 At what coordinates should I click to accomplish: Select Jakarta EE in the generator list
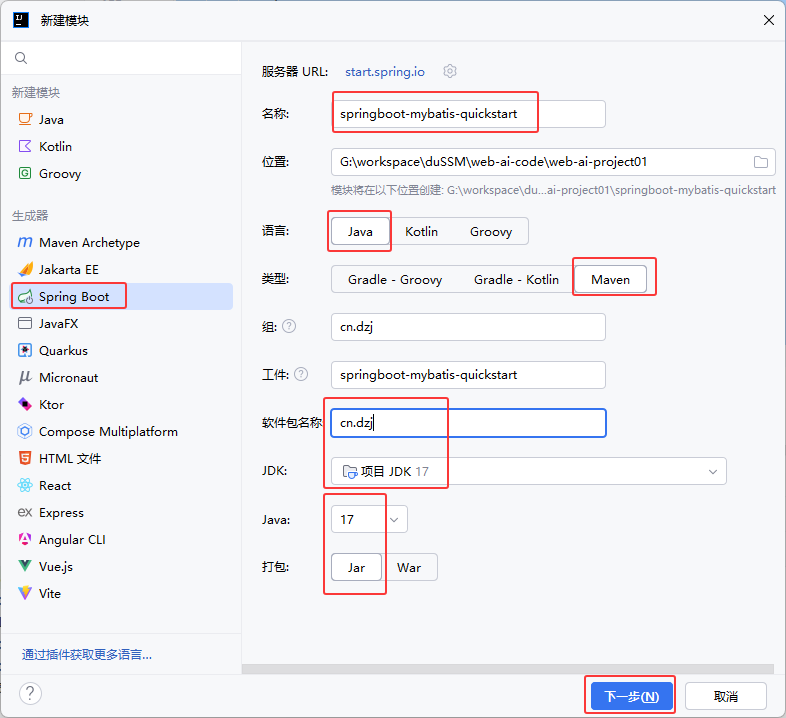pos(69,270)
